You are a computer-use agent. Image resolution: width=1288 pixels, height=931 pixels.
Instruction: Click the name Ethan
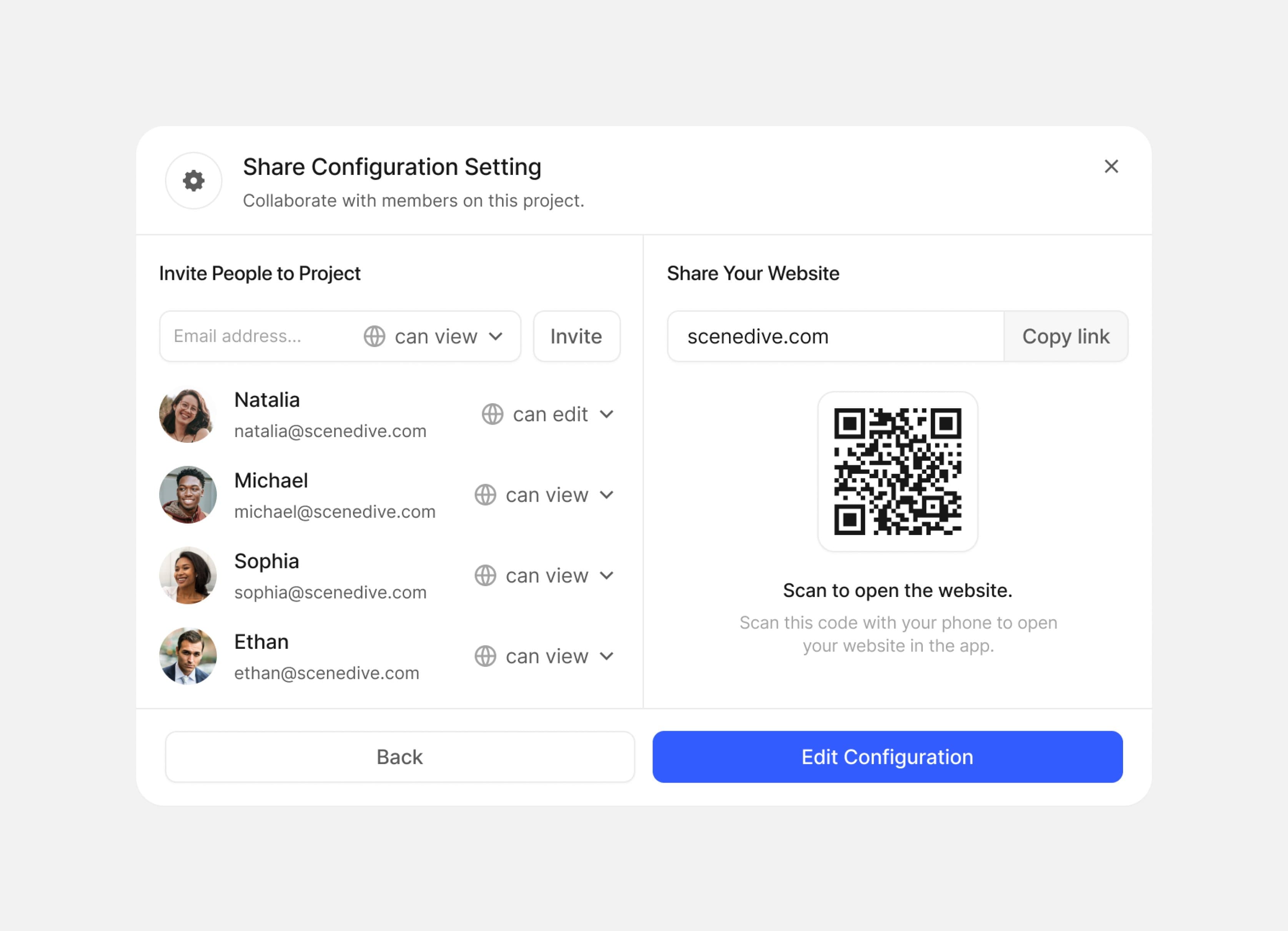pos(261,642)
